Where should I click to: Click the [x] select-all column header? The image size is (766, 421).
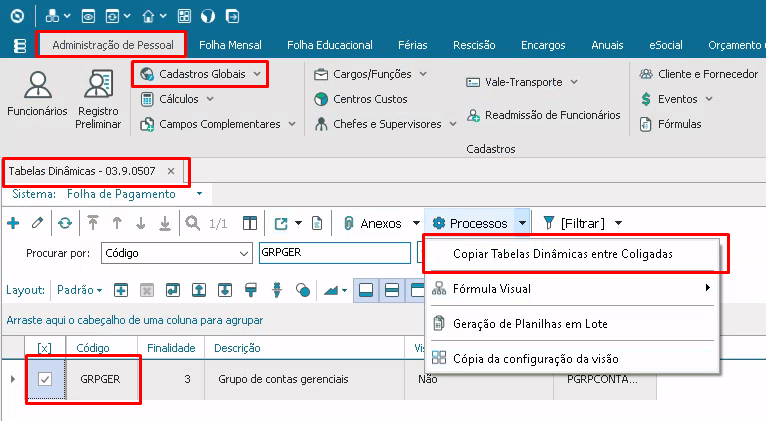(44, 348)
